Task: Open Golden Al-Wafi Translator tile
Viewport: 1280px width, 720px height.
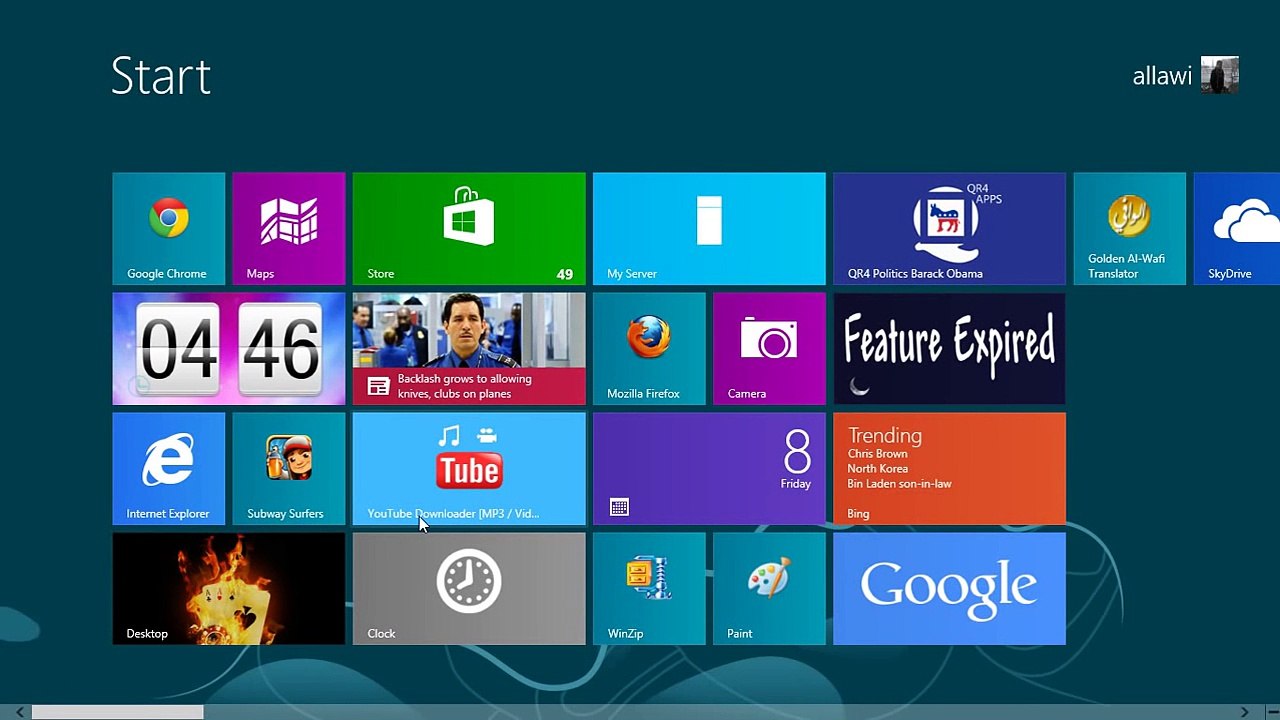Action: 1129,229
